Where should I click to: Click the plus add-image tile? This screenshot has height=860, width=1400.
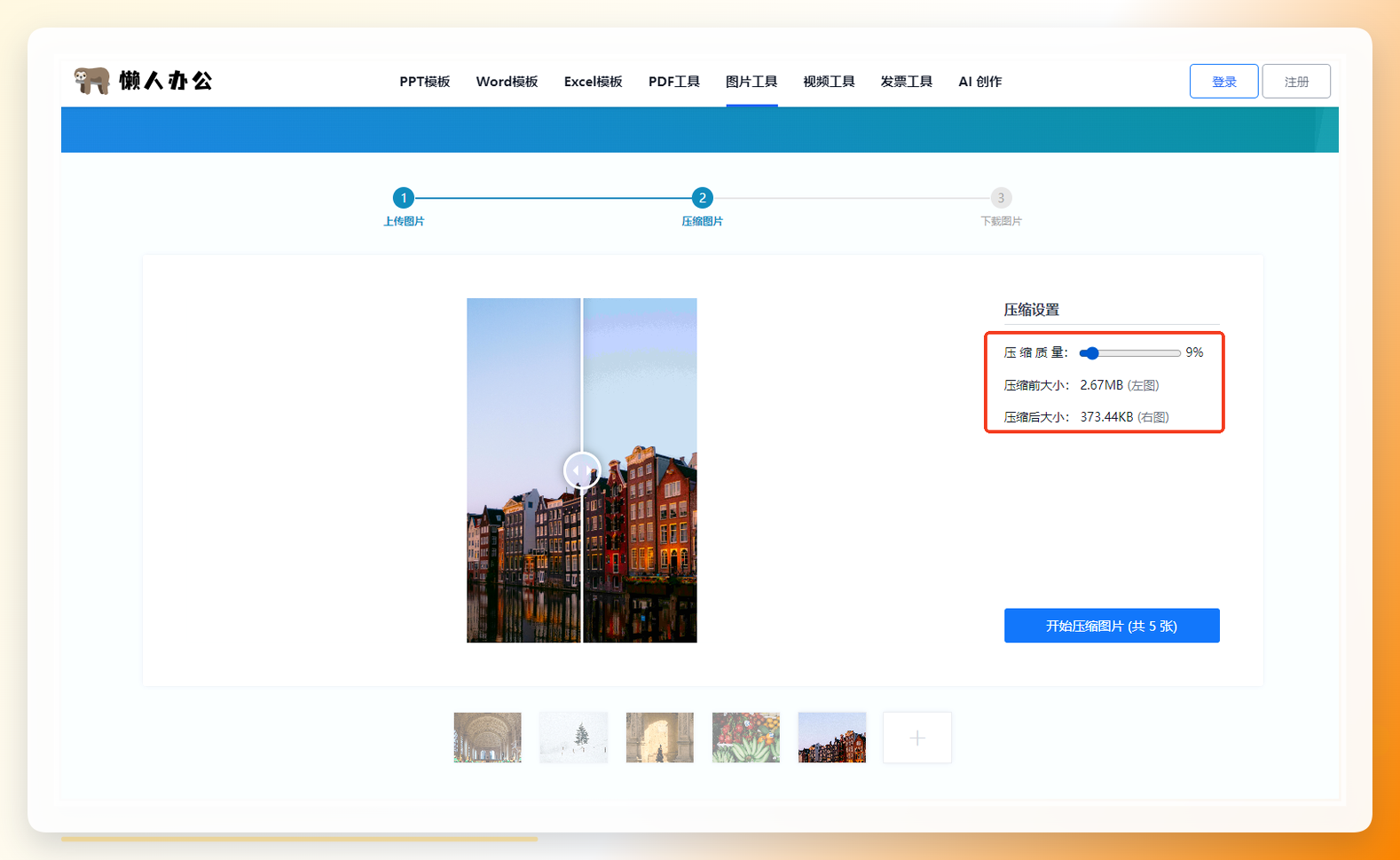(x=917, y=738)
